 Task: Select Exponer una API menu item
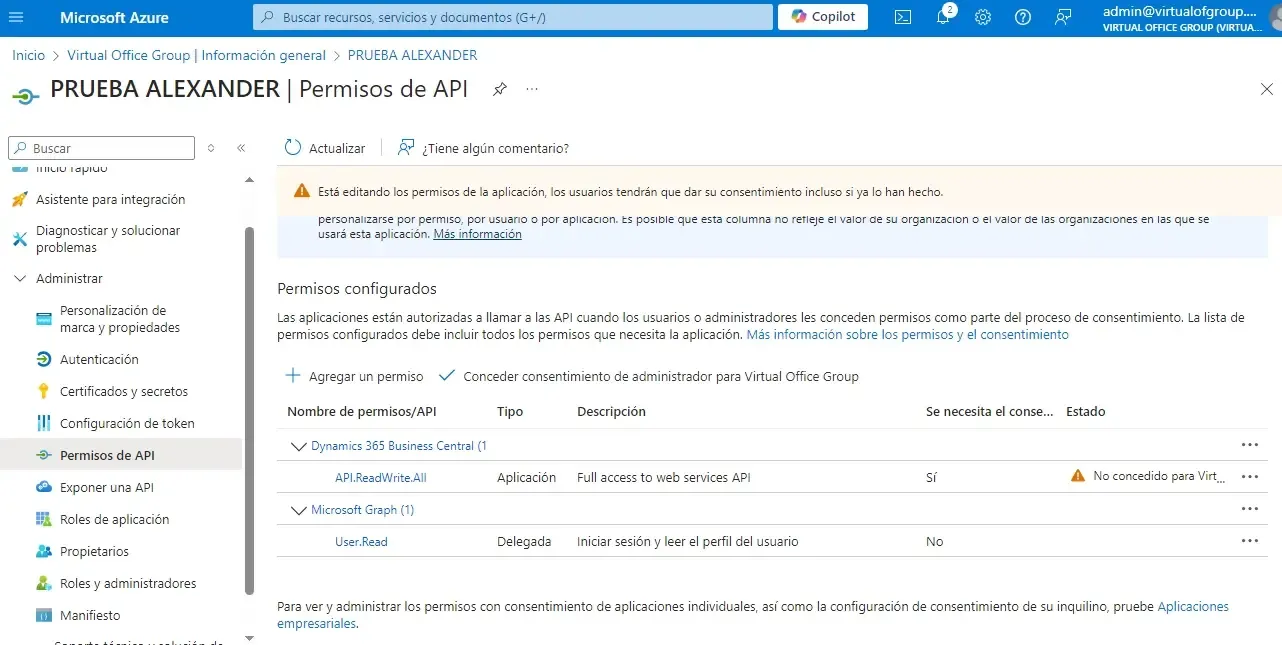coord(107,487)
